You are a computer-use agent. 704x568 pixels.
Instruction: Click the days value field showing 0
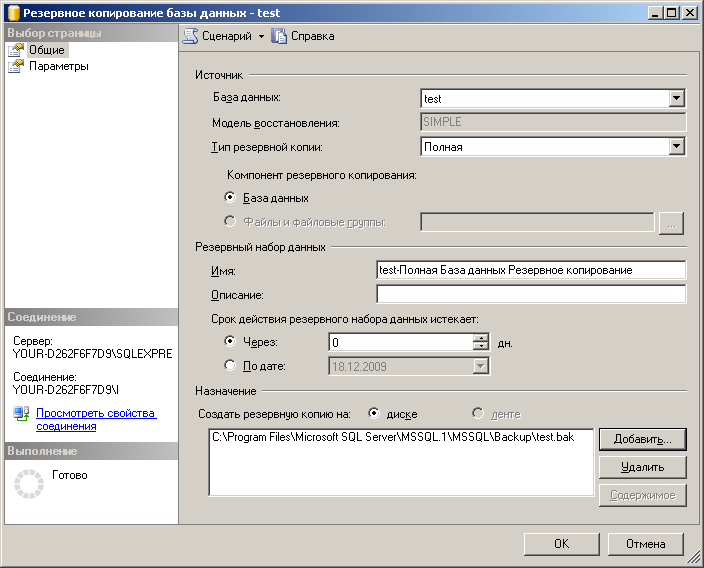pyautogui.click(x=401, y=343)
